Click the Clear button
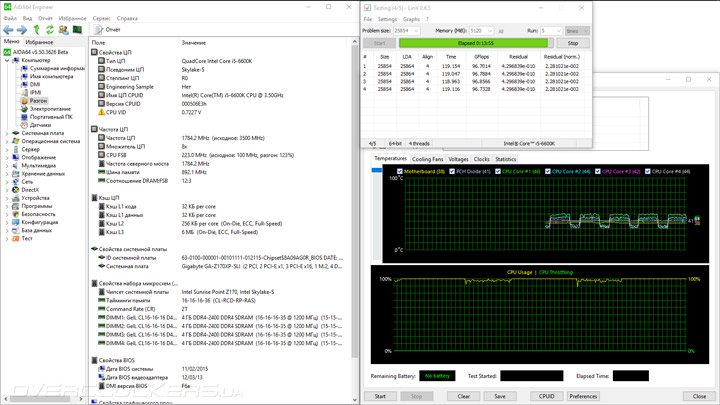 463,396
